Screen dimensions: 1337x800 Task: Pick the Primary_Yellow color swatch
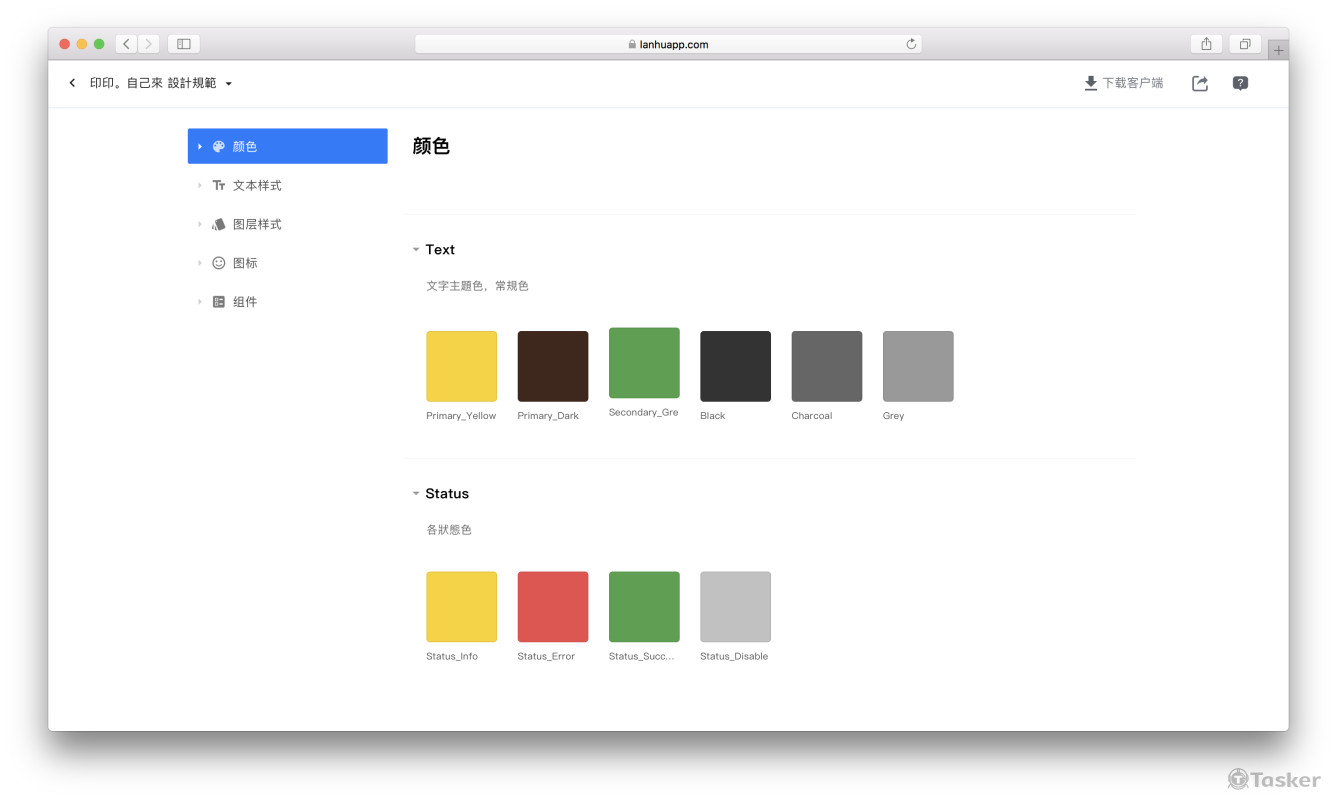point(461,366)
